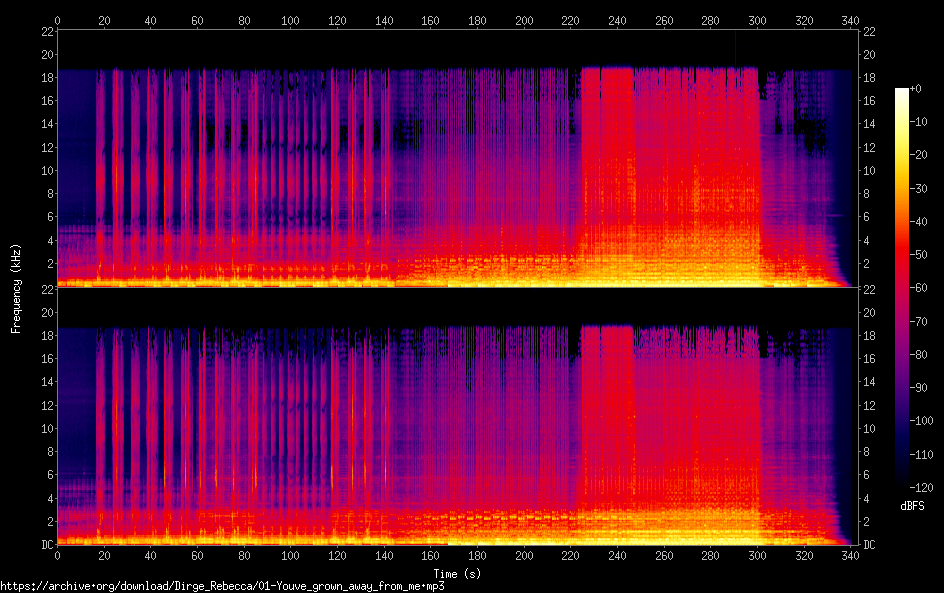The image size is (944, 593).
Task: Click the 300 tick on the bottom time axis
Action: (757, 555)
